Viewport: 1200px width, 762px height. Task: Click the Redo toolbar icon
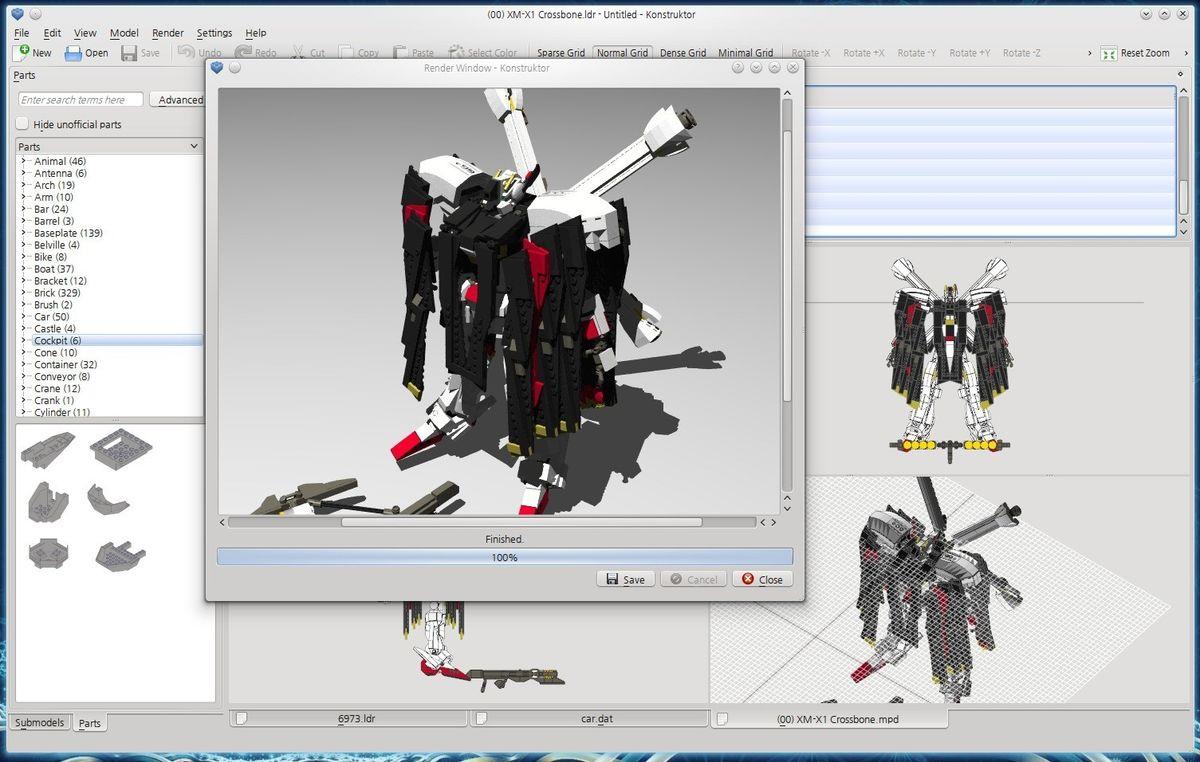[x=243, y=53]
